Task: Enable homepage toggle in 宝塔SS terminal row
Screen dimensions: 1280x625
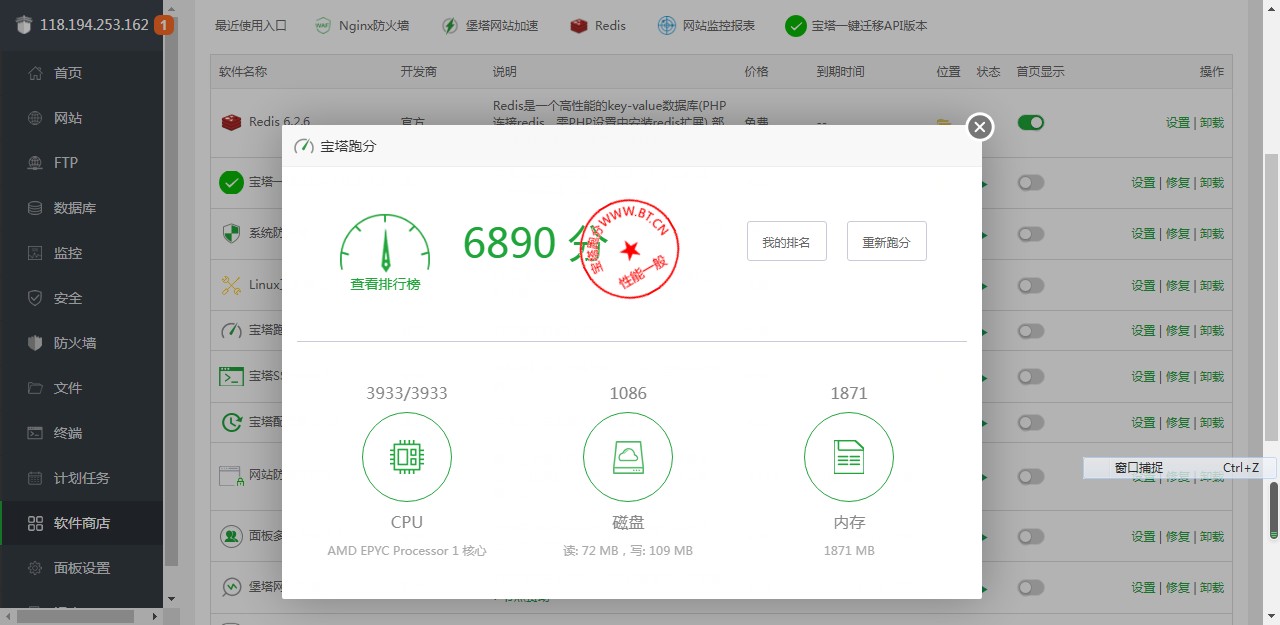Action: click(1031, 376)
